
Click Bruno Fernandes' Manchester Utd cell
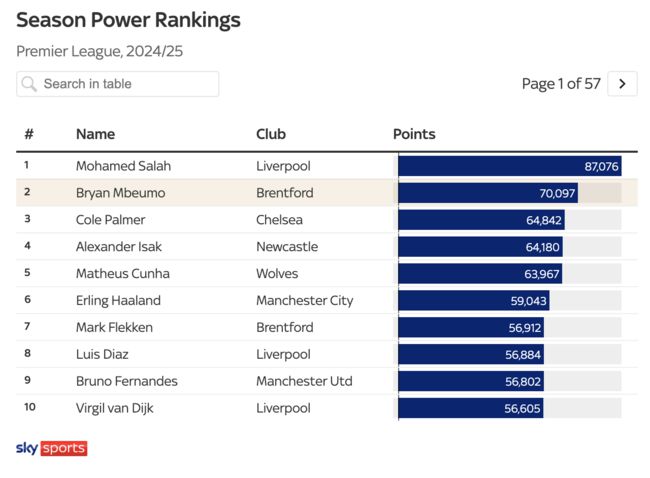304,382
